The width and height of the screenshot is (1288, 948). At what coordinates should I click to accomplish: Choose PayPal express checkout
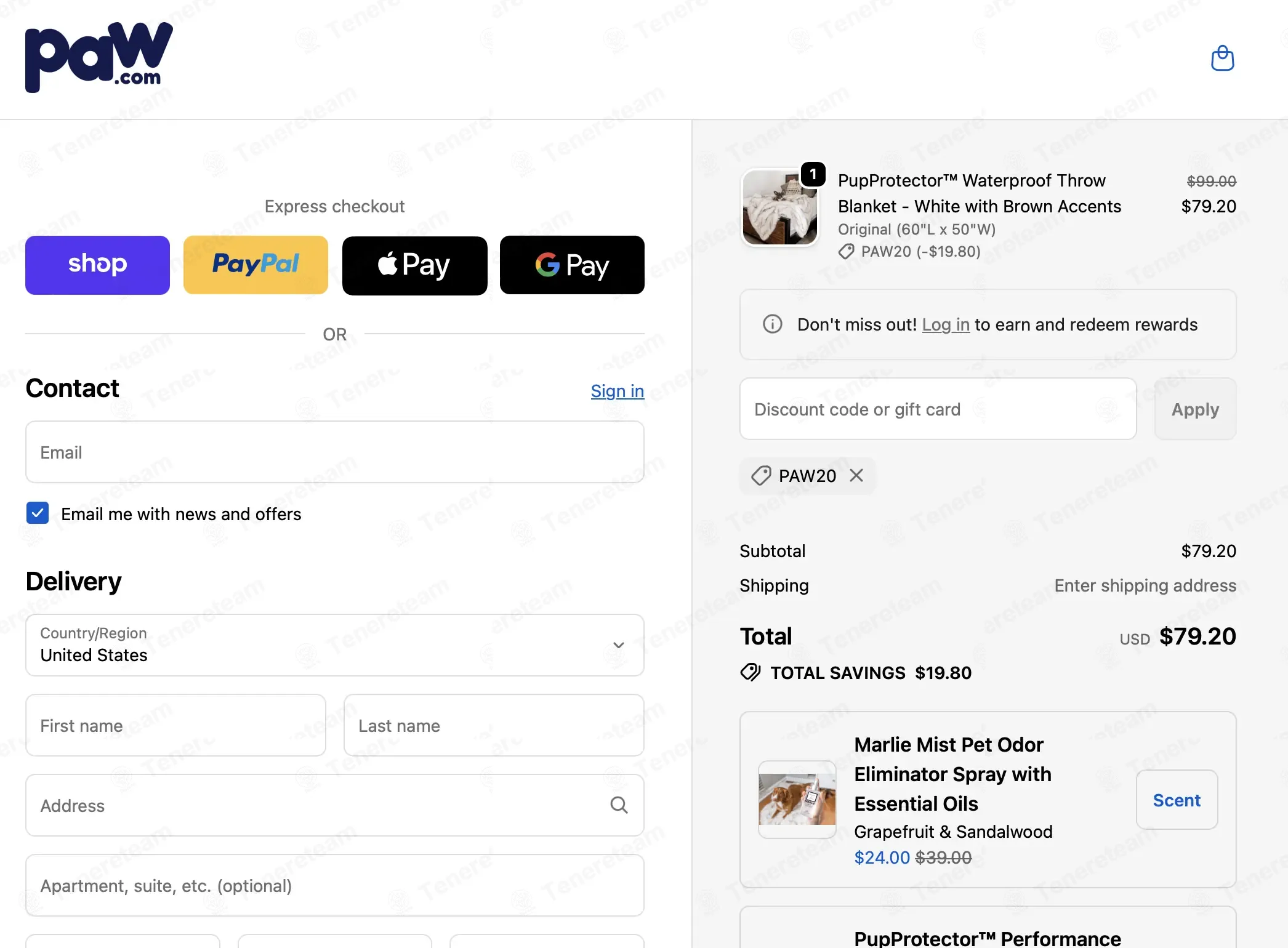[x=256, y=265]
